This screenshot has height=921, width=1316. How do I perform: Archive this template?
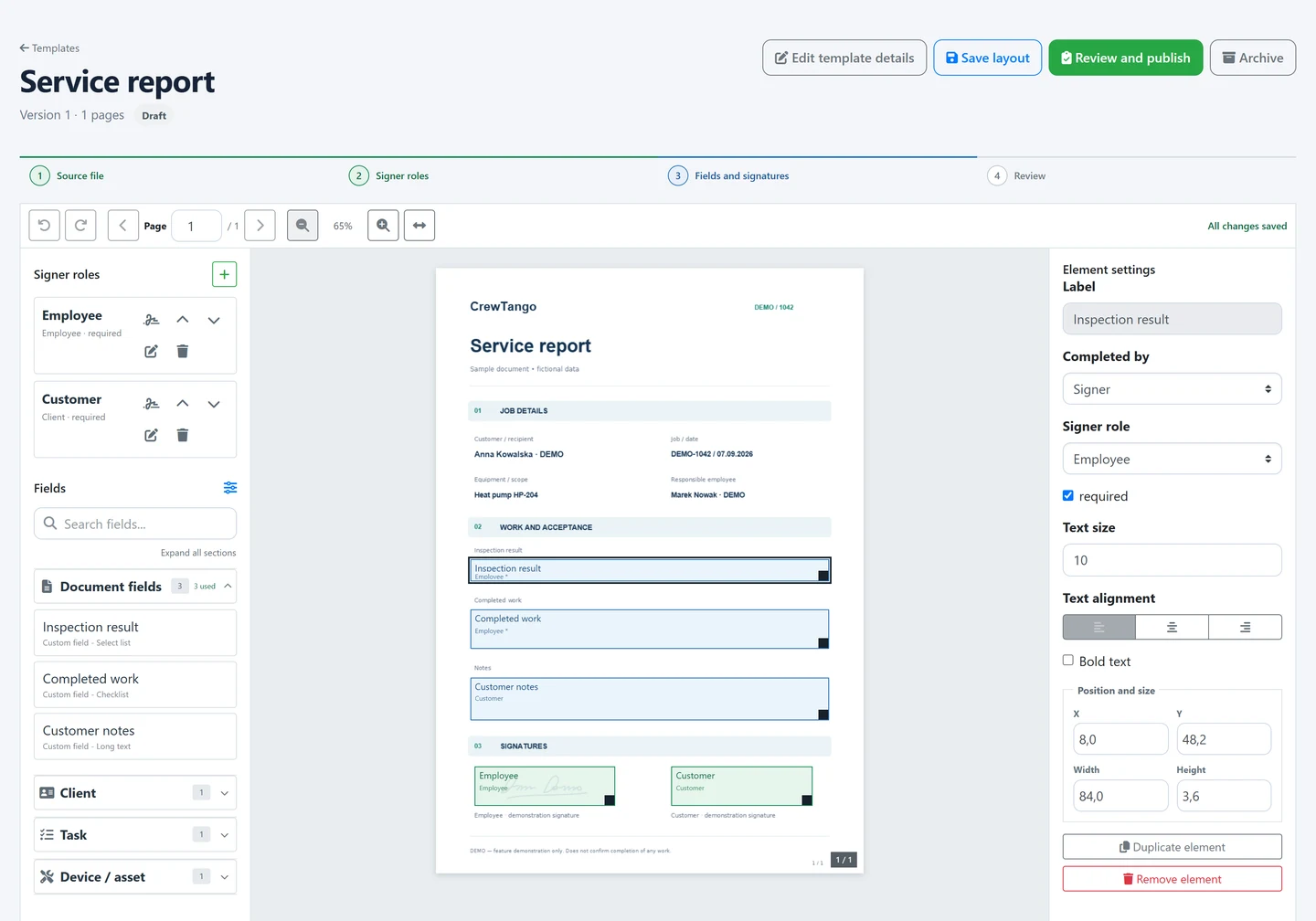(1253, 58)
